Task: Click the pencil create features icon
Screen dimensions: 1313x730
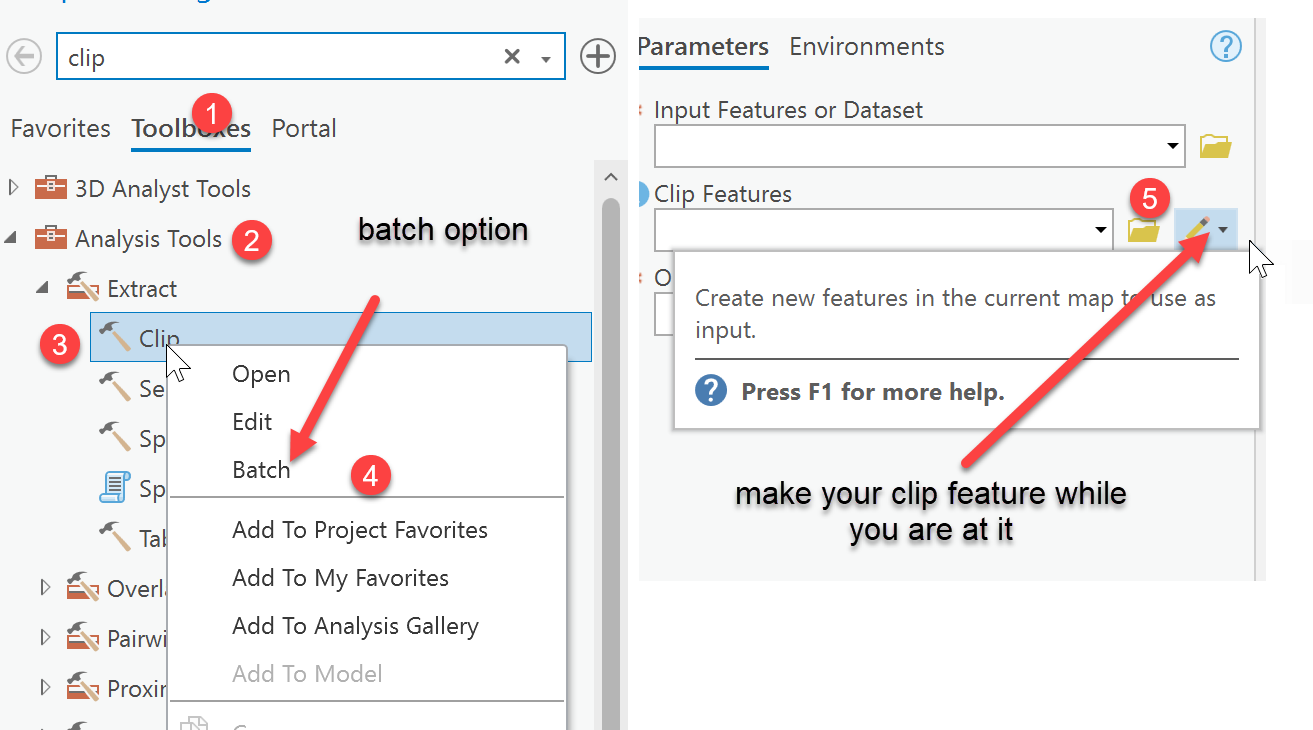Action: click(x=1197, y=229)
